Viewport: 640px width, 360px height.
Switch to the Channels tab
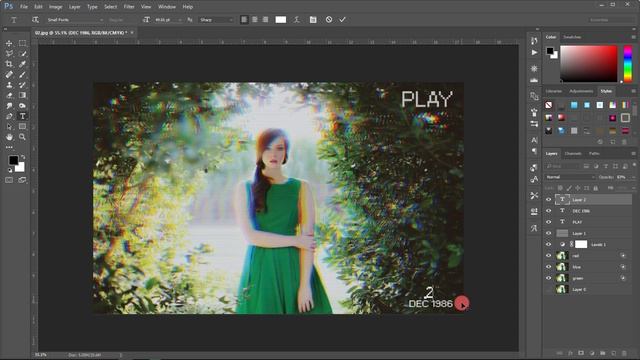pyautogui.click(x=573, y=153)
